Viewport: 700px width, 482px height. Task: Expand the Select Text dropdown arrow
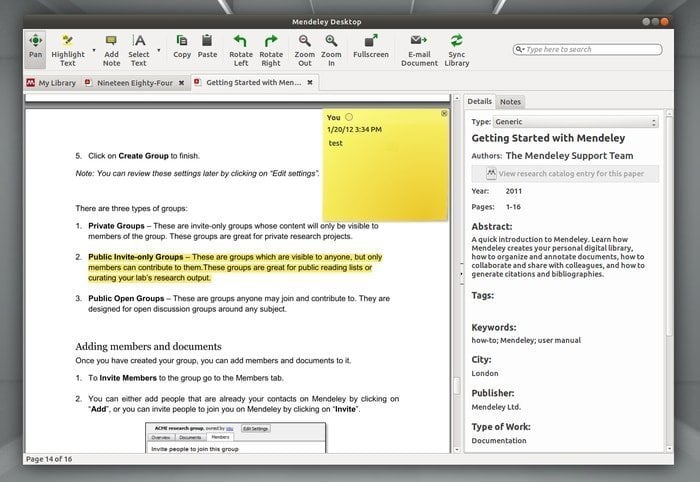[x=158, y=50]
